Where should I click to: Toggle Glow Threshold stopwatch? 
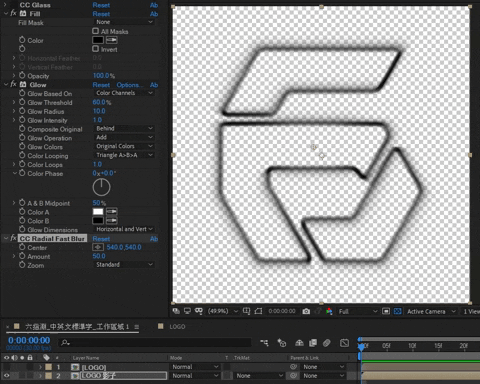(x=22, y=102)
